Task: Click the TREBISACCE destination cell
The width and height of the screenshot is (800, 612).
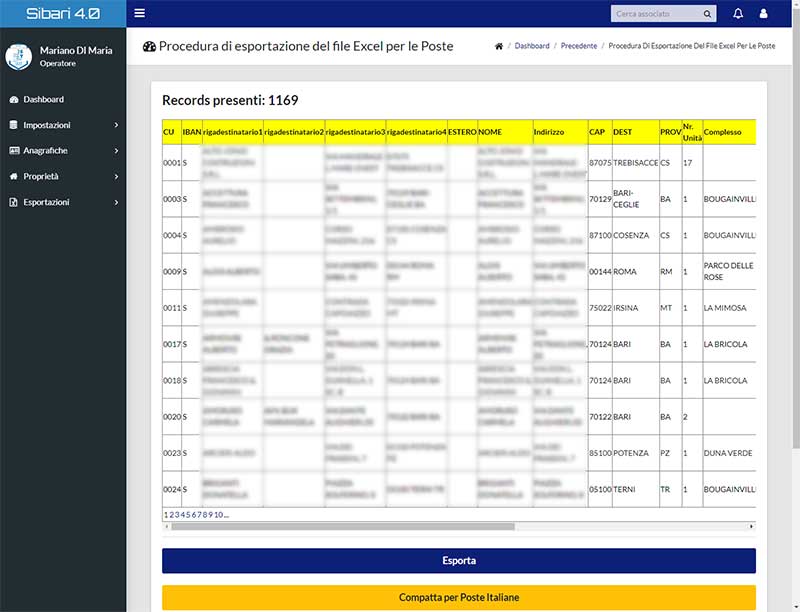Action: click(636, 163)
